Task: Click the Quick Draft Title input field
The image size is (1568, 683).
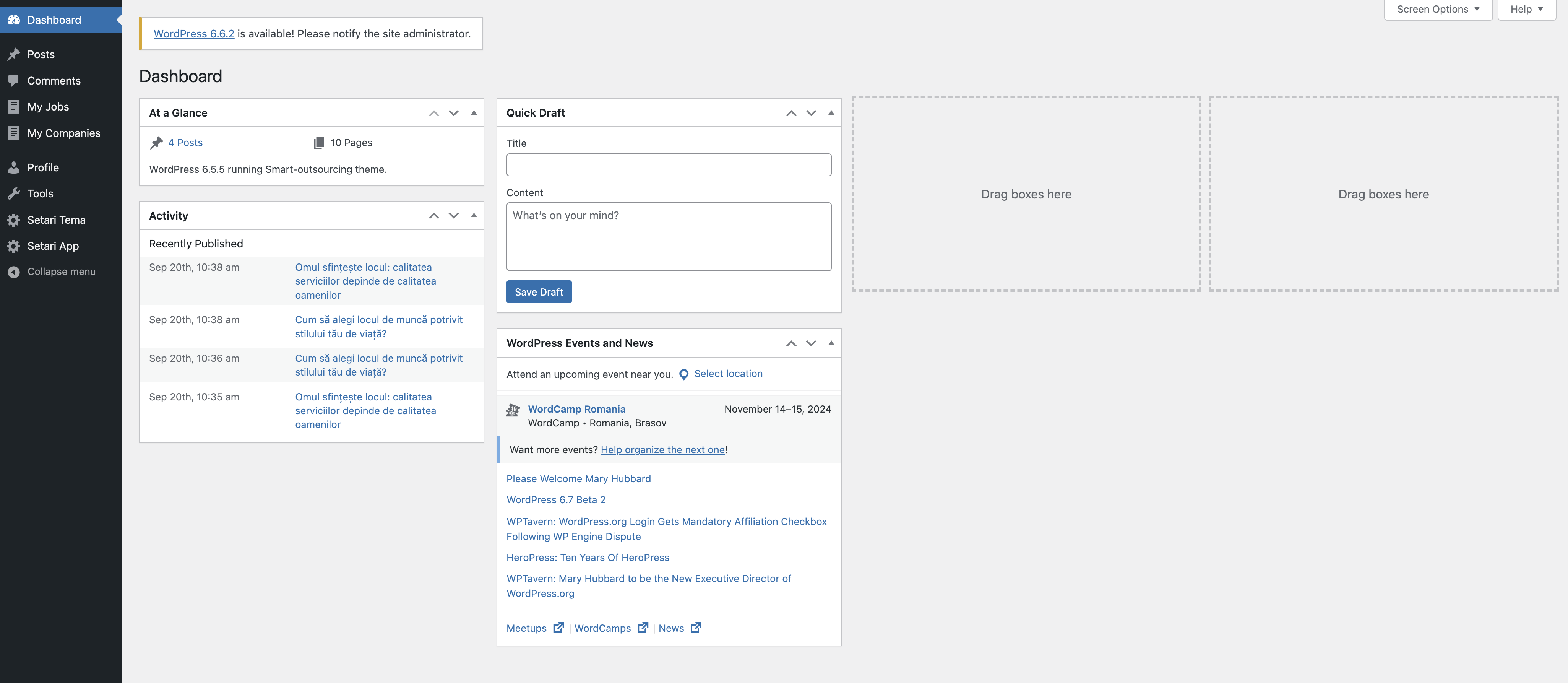Action: tap(668, 165)
